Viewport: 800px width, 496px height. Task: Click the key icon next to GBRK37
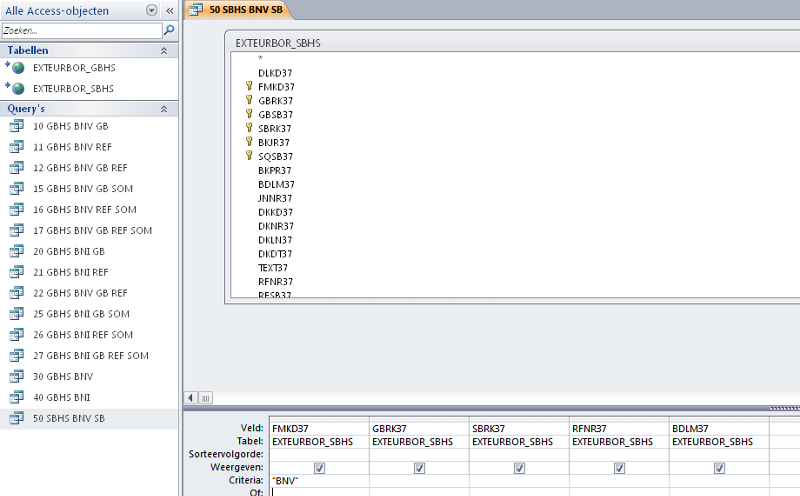click(x=249, y=100)
